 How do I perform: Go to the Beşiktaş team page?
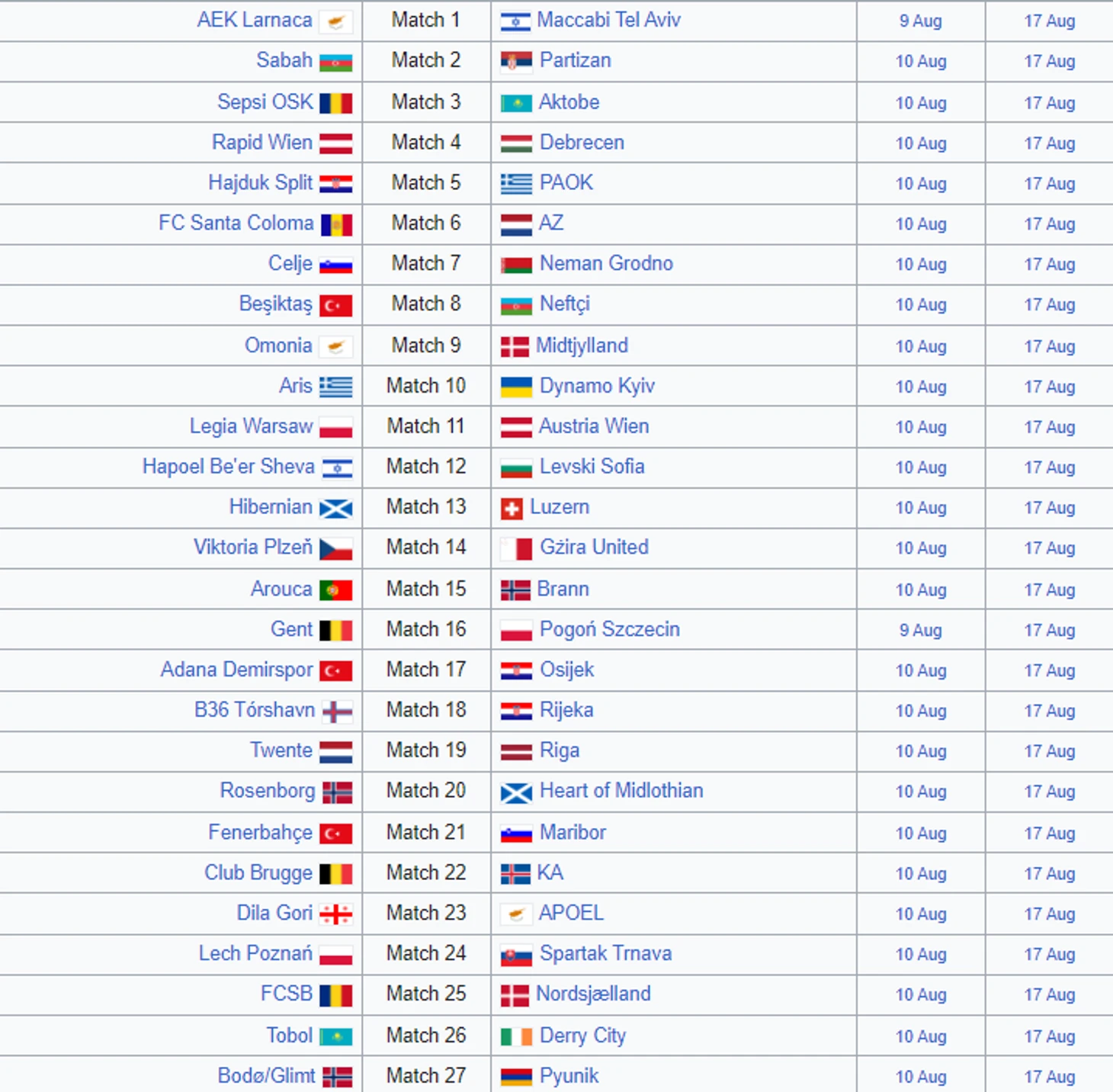(275, 304)
